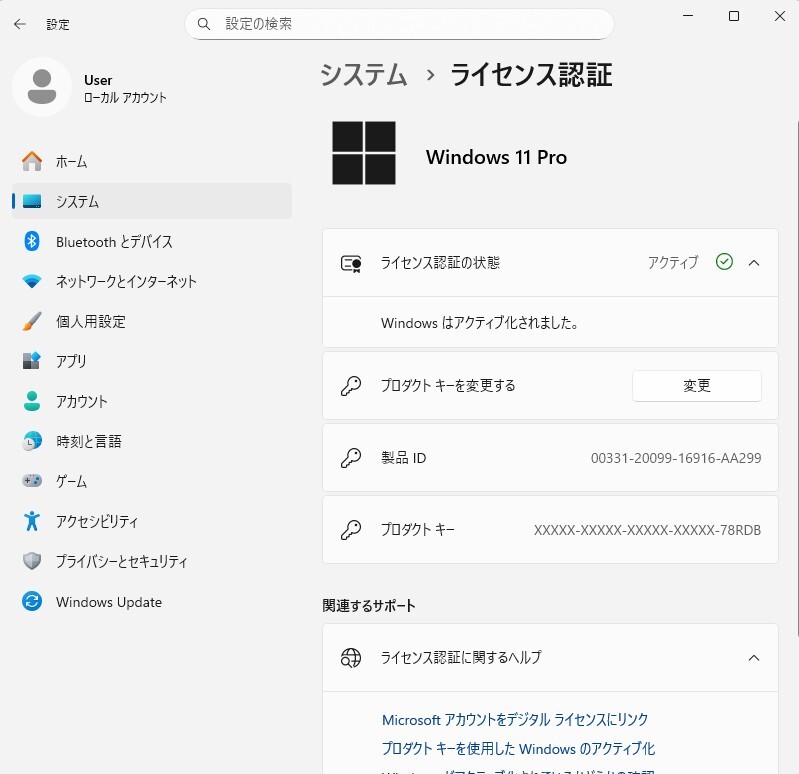Go to 時刻と言語 settings

[152, 441]
